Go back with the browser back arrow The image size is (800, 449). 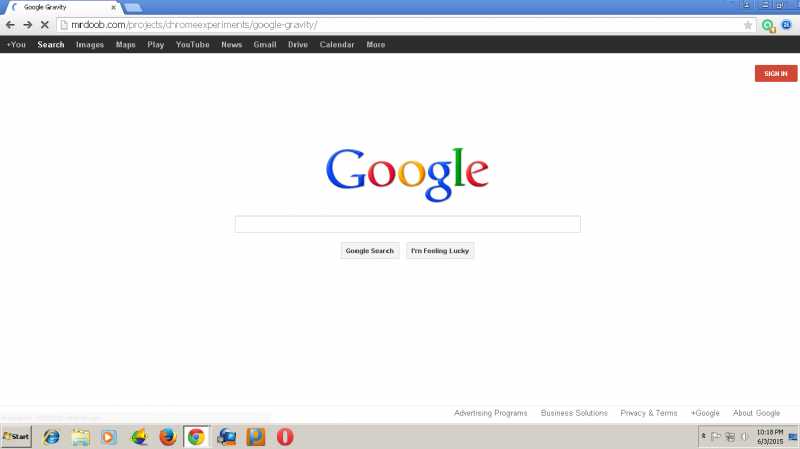coord(10,24)
